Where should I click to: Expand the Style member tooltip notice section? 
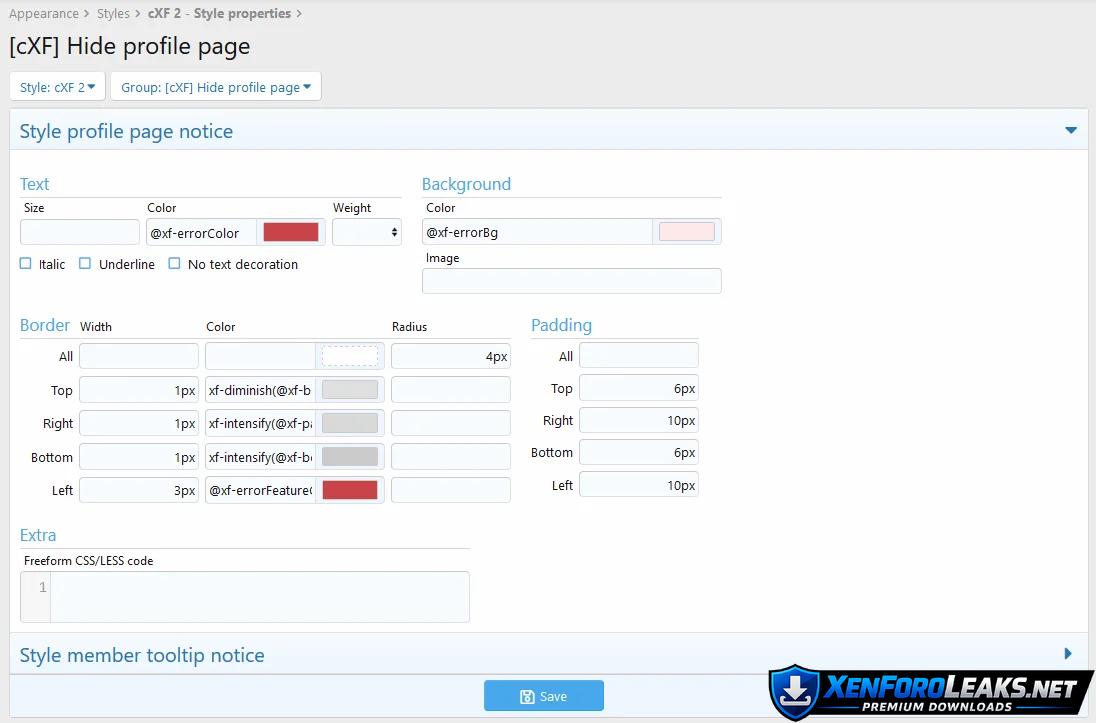click(1068, 654)
